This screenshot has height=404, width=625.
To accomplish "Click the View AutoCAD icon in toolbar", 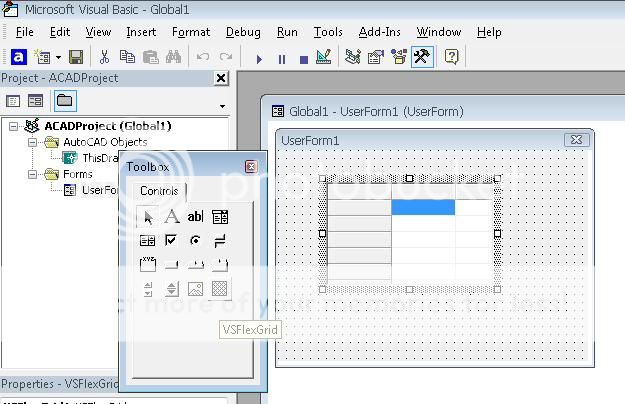I will [x=18, y=57].
